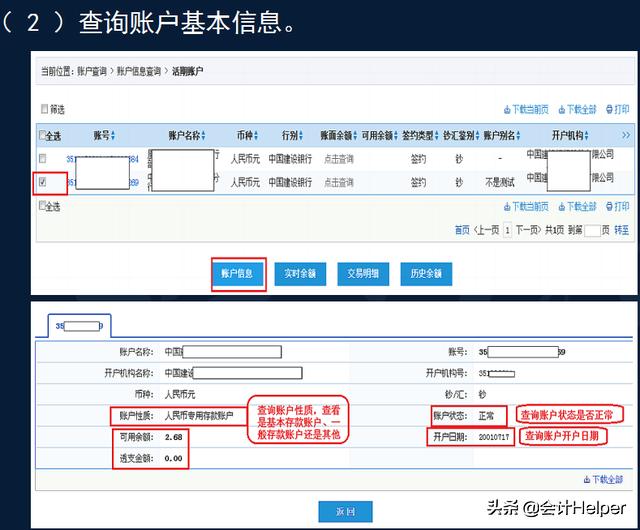Sort by 账户名称 column arrows

(203, 136)
